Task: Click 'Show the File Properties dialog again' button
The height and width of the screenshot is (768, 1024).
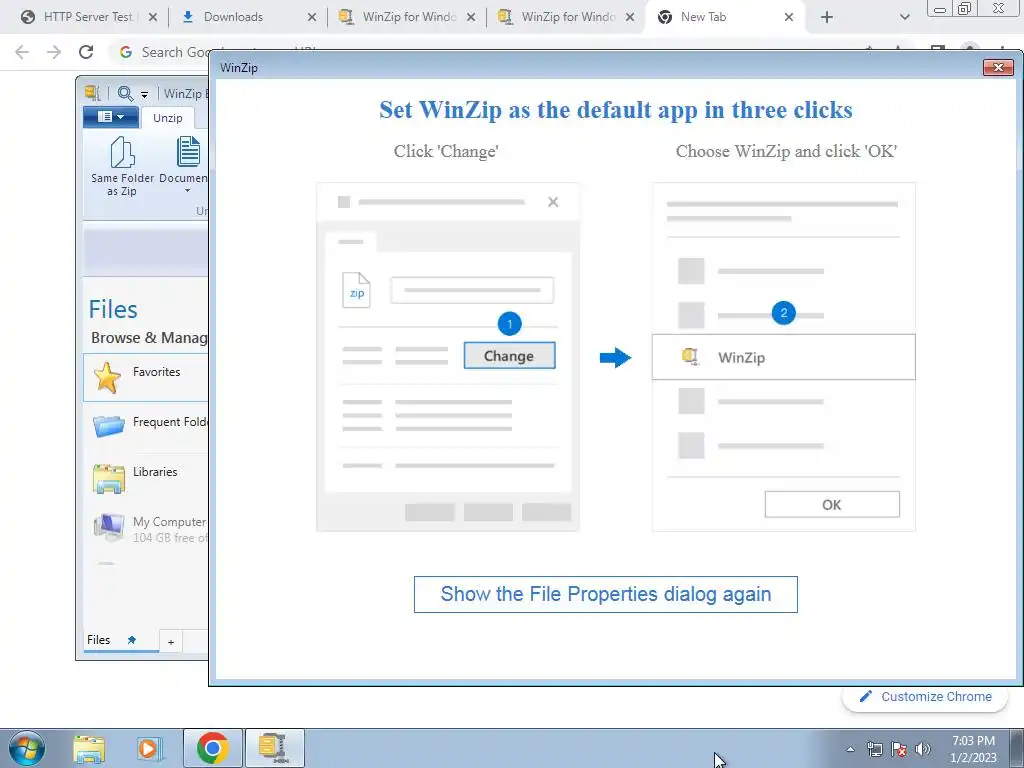Action: (x=605, y=594)
